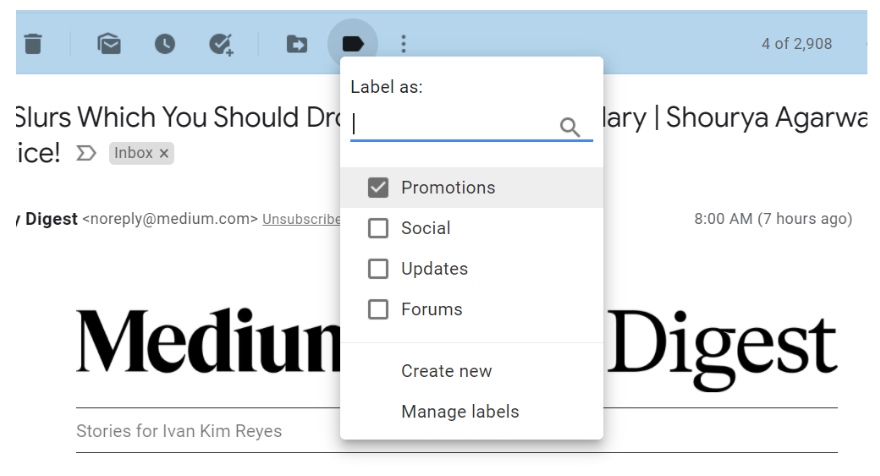Screen dimensions: 880x476
Task: Tick the Forums label checkbox
Action: pyautogui.click(x=378, y=310)
